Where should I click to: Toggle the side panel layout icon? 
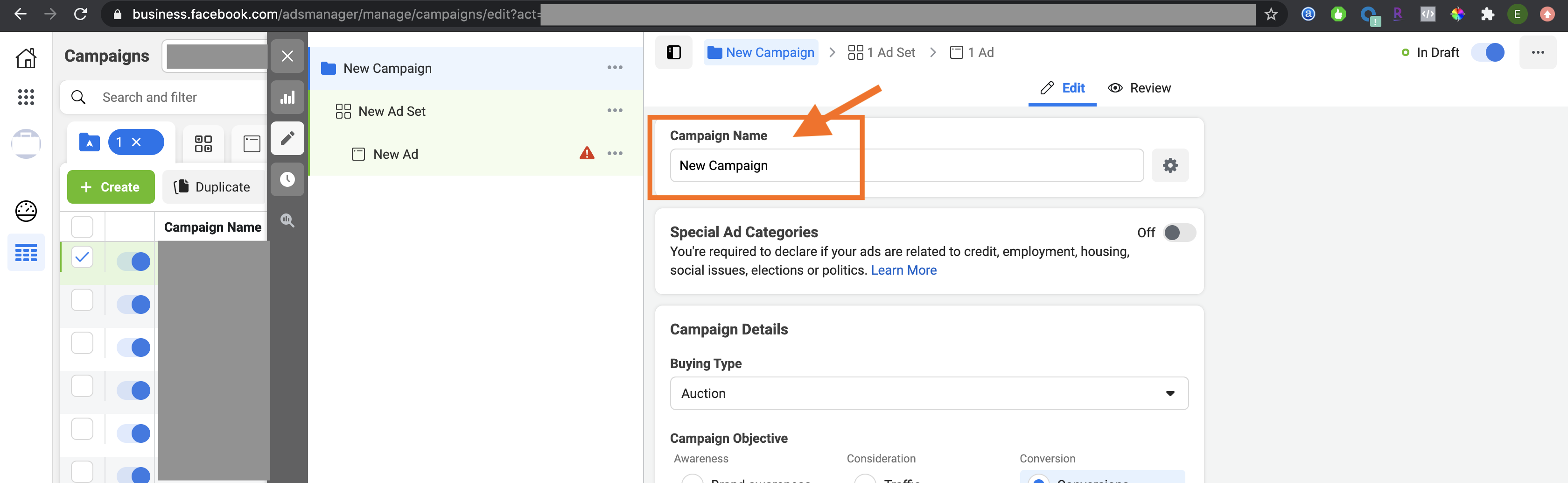[x=673, y=52]
